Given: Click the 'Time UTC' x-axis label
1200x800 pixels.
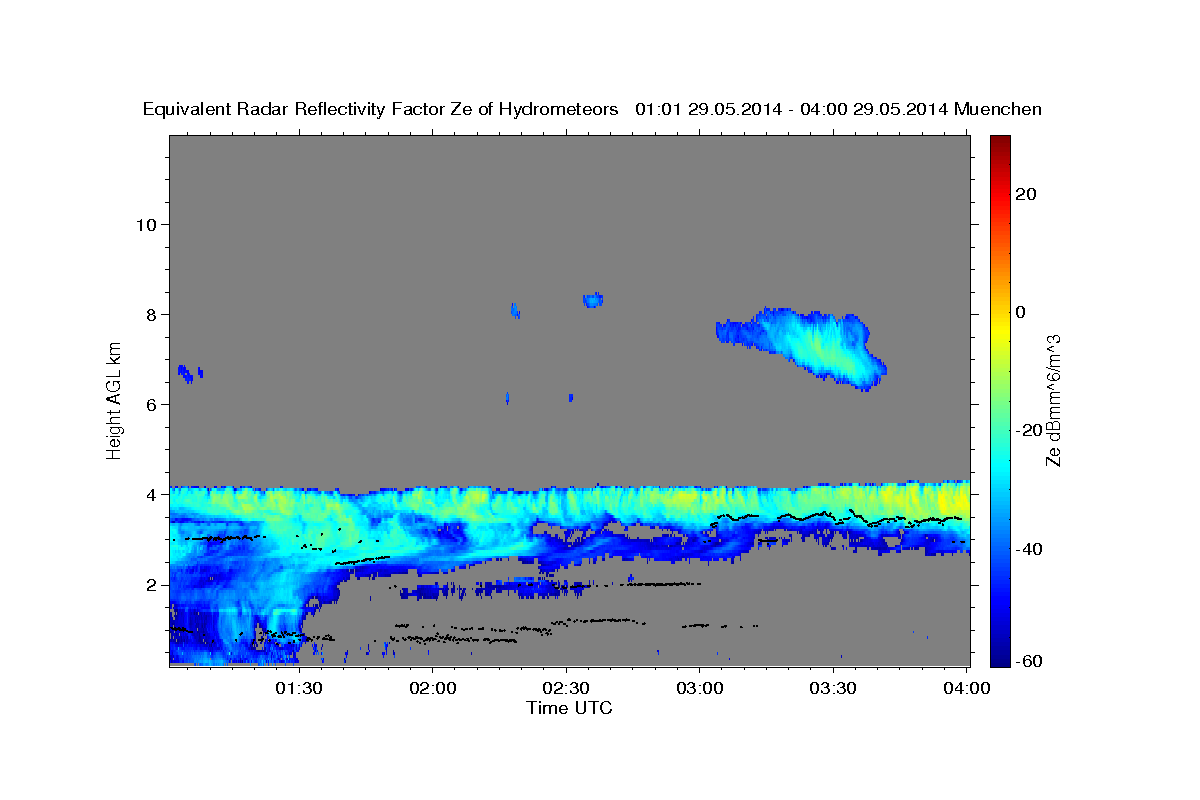Looking at the screenshot, I should [x=569, y=708].
